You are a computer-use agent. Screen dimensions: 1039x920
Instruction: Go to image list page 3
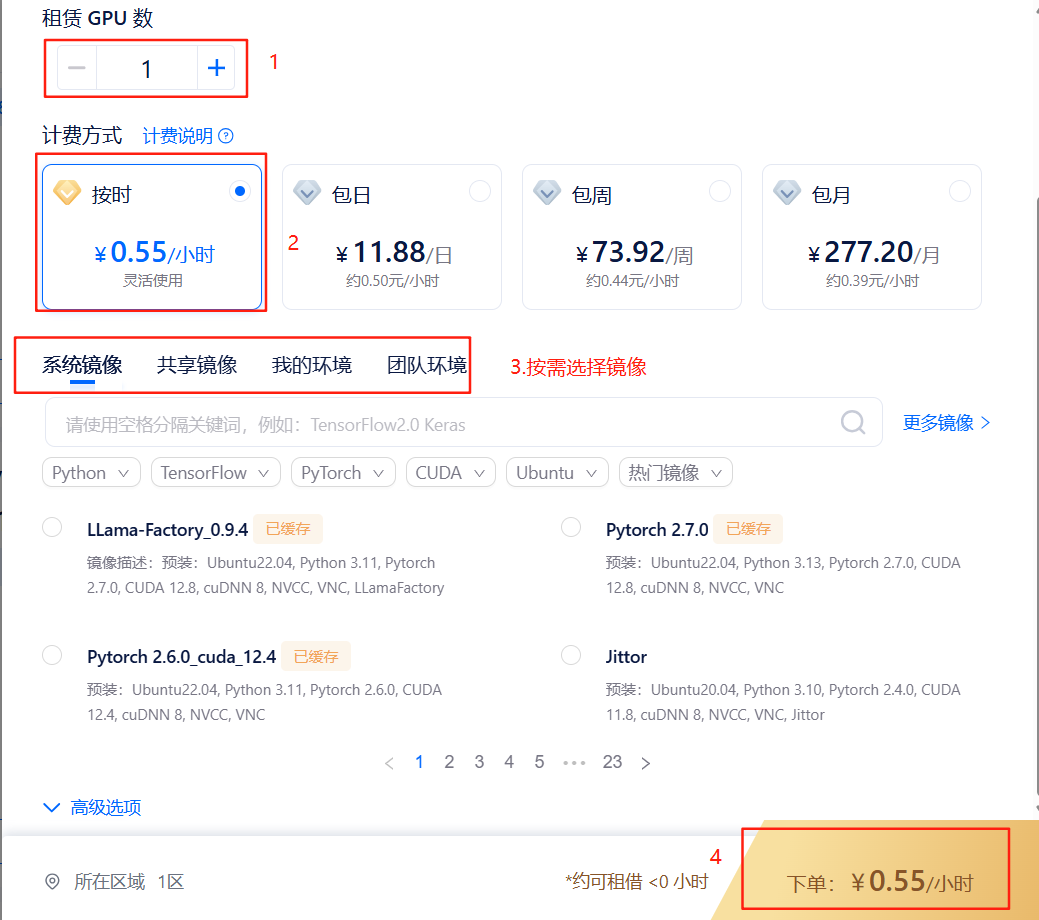point(479,762)
